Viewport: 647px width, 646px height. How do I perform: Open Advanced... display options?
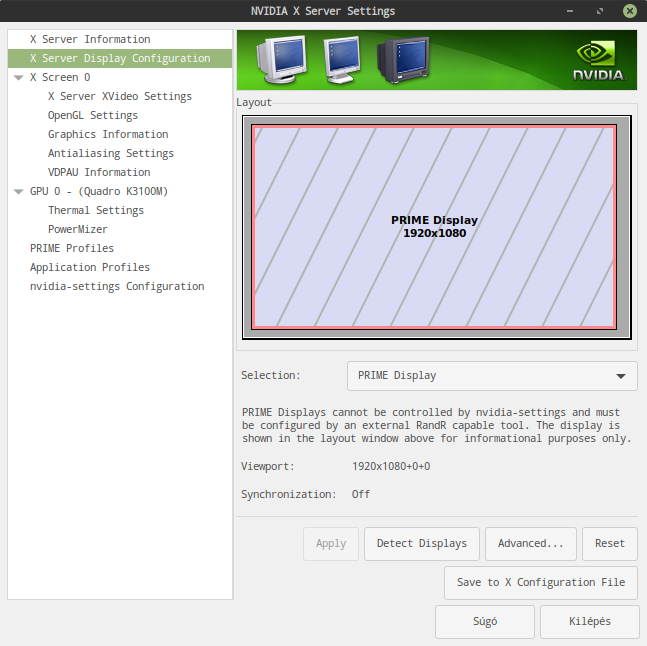tap(531, 544)
